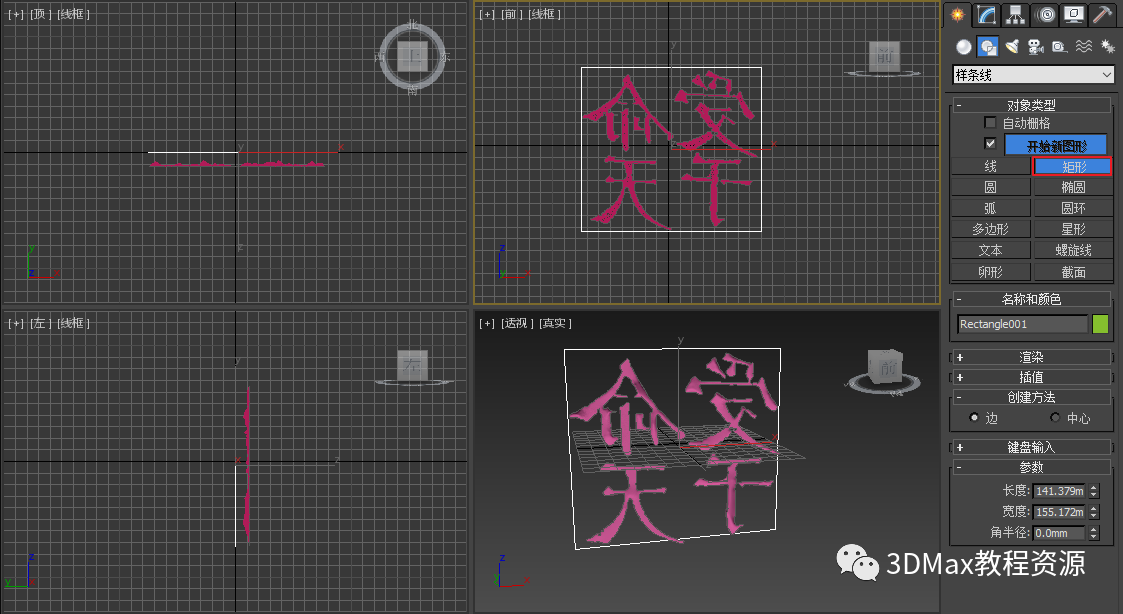Click the 宽度 value field
The width and height of the screenshot is (1123, 614).
(1060, 512)
